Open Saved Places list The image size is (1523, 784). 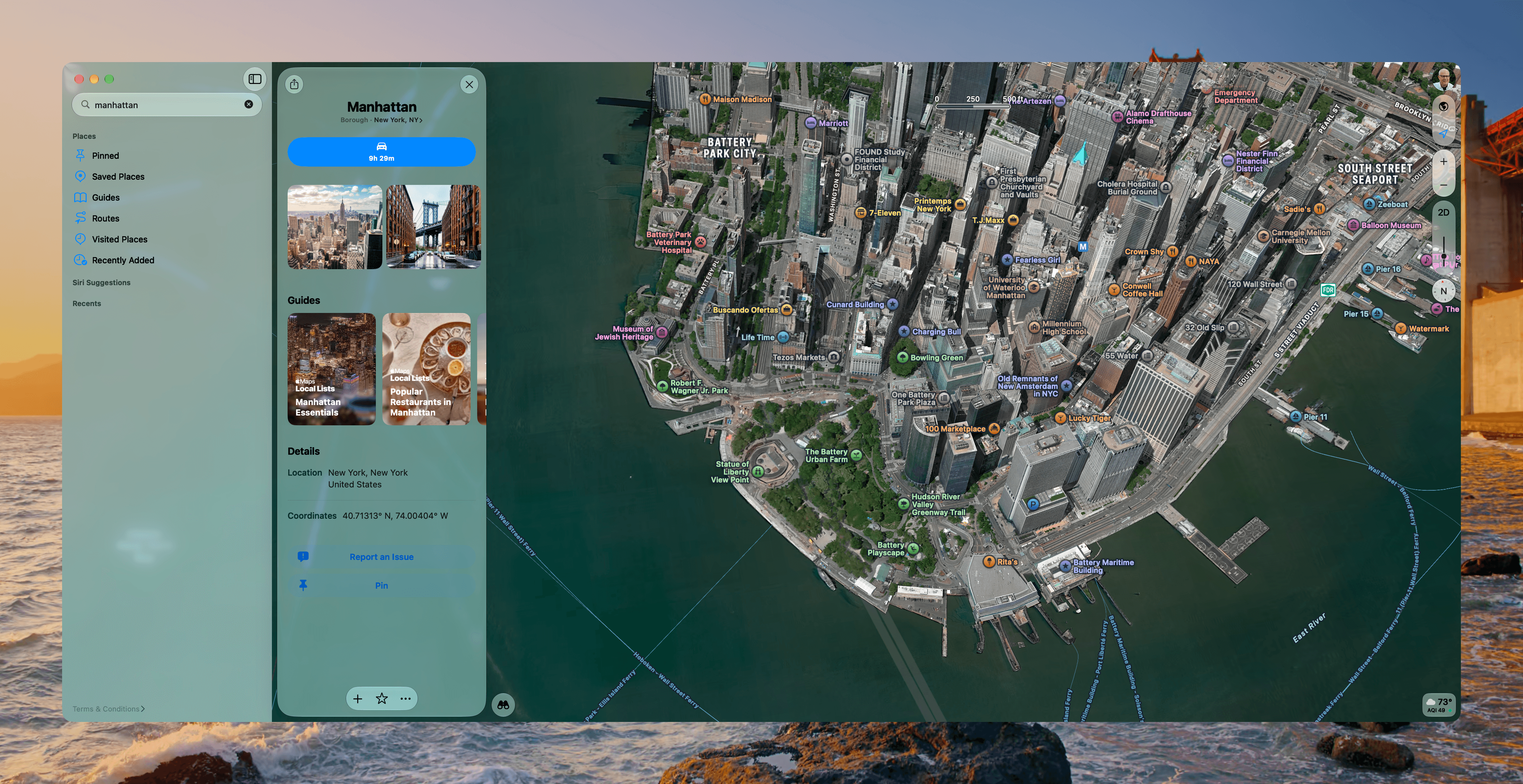coord(118,177)
